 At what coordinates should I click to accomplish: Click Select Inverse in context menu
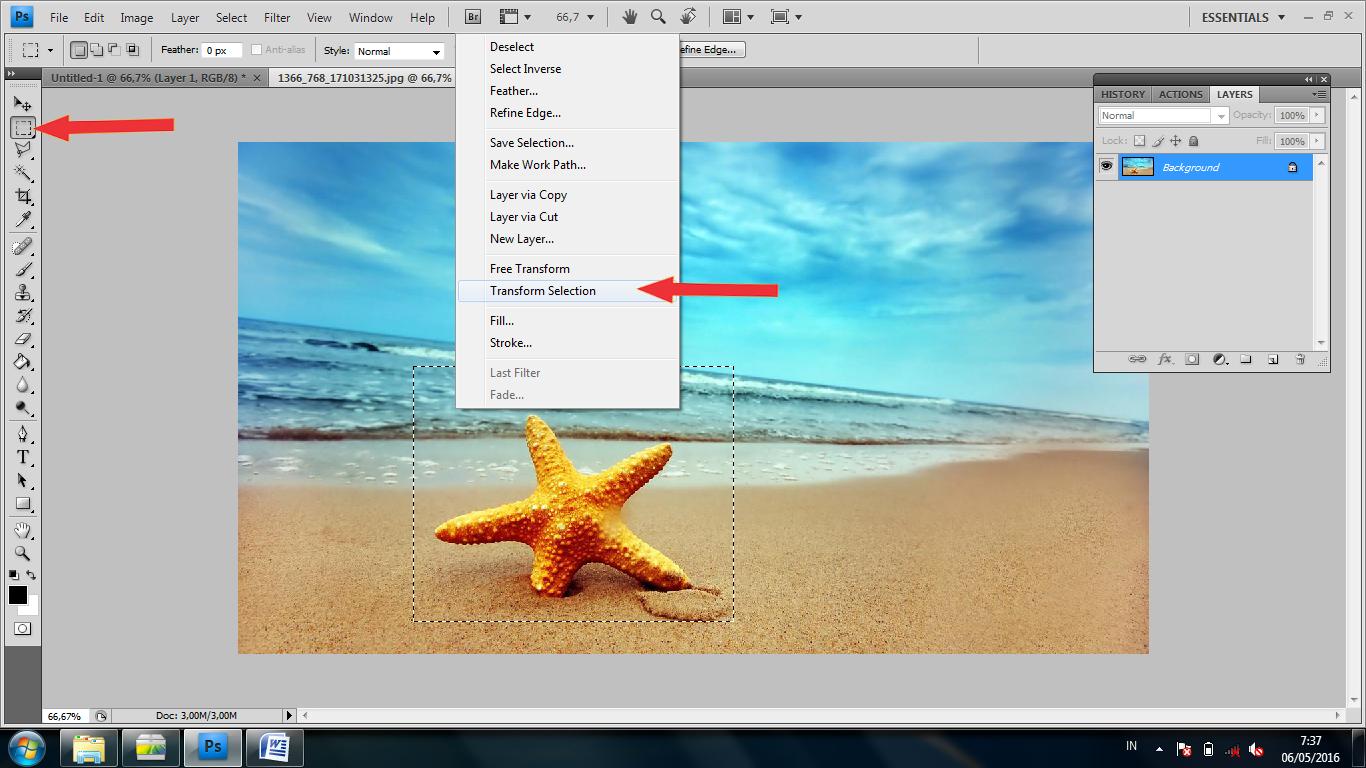click(x=525, y=69)
